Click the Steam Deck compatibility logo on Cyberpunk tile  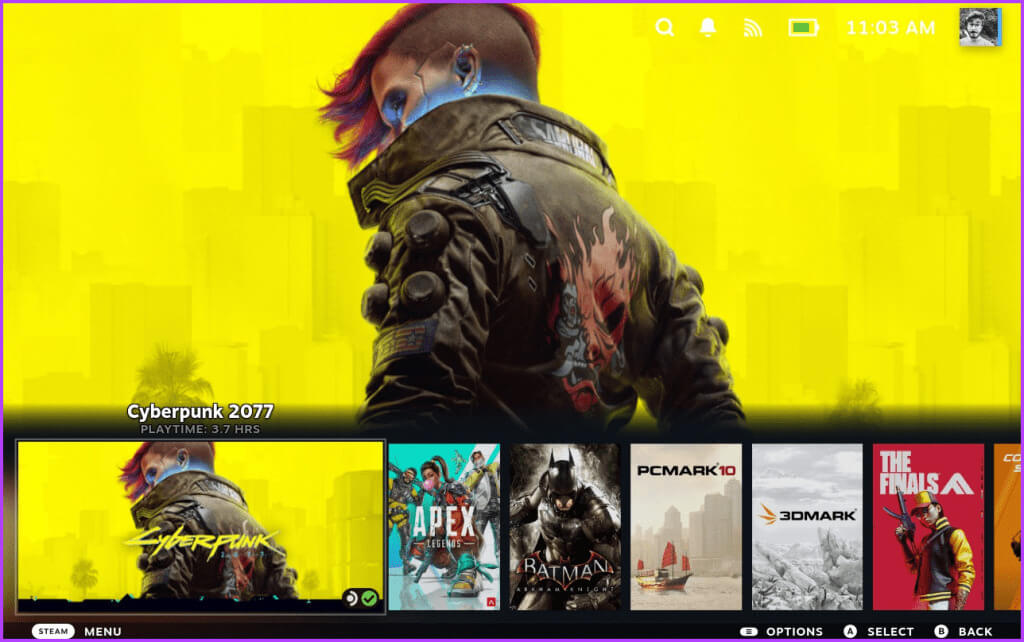[x=351, y=598]
